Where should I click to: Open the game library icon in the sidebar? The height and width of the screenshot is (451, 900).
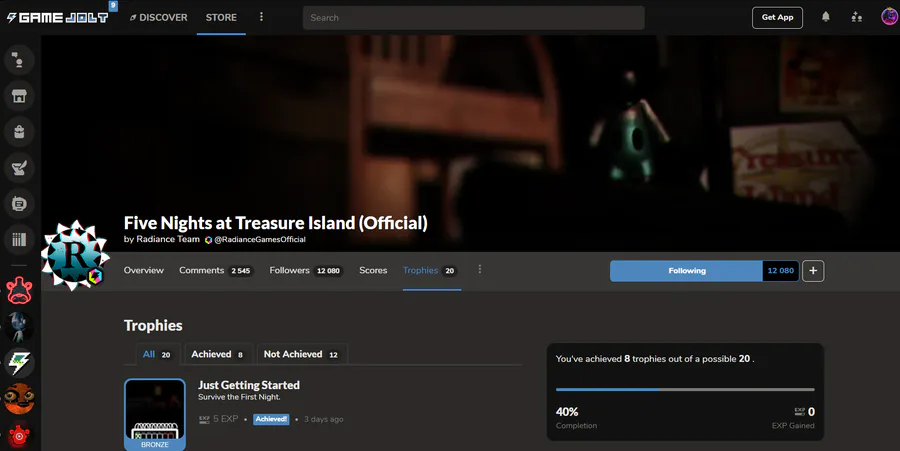[x=19, y=239]
